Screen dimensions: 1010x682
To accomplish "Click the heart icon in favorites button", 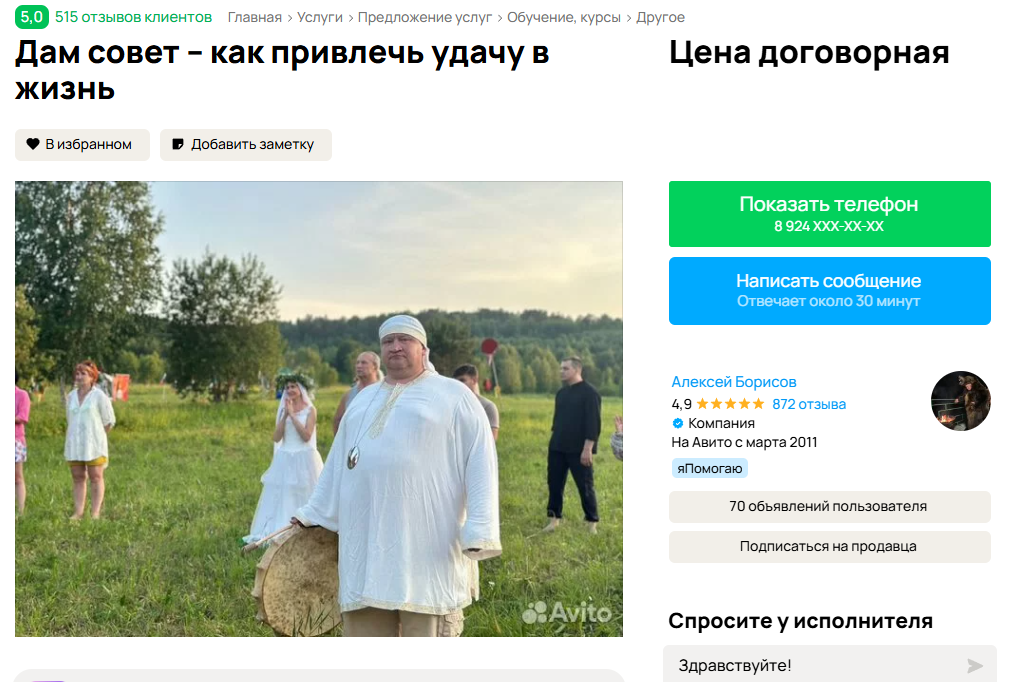I will point(33,144).
